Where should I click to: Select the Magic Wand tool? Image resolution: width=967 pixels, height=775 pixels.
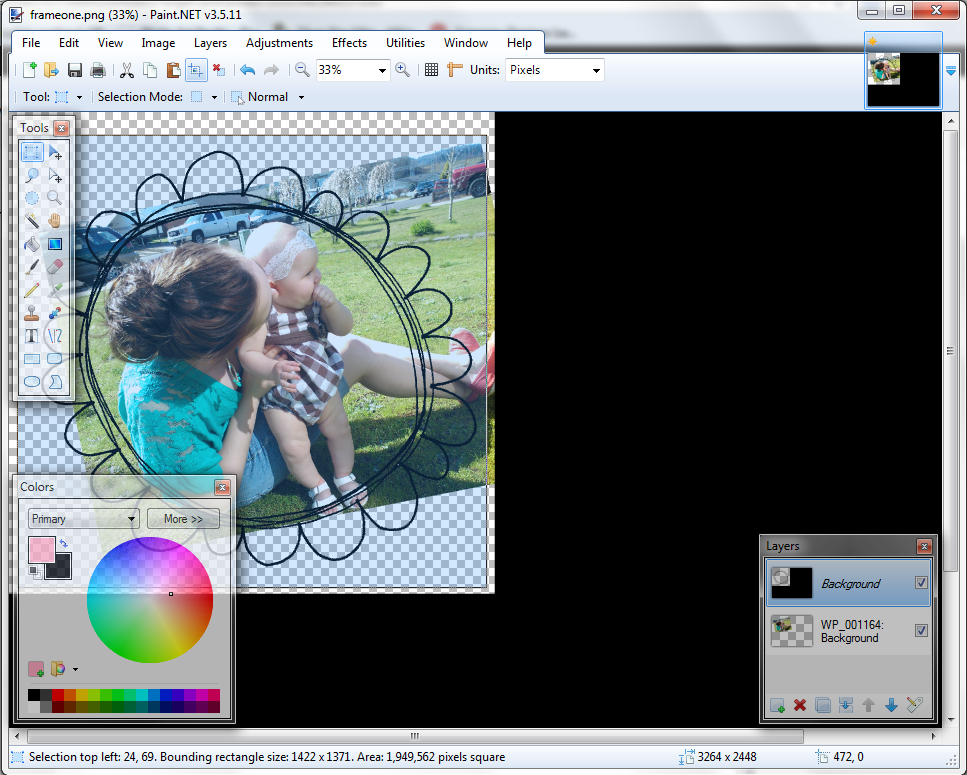31,221
